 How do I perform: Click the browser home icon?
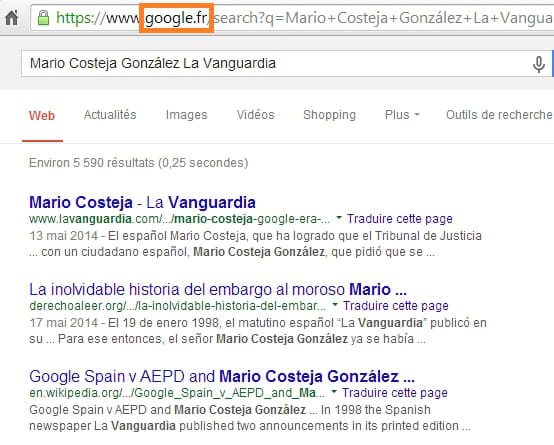tap(12, 17)
